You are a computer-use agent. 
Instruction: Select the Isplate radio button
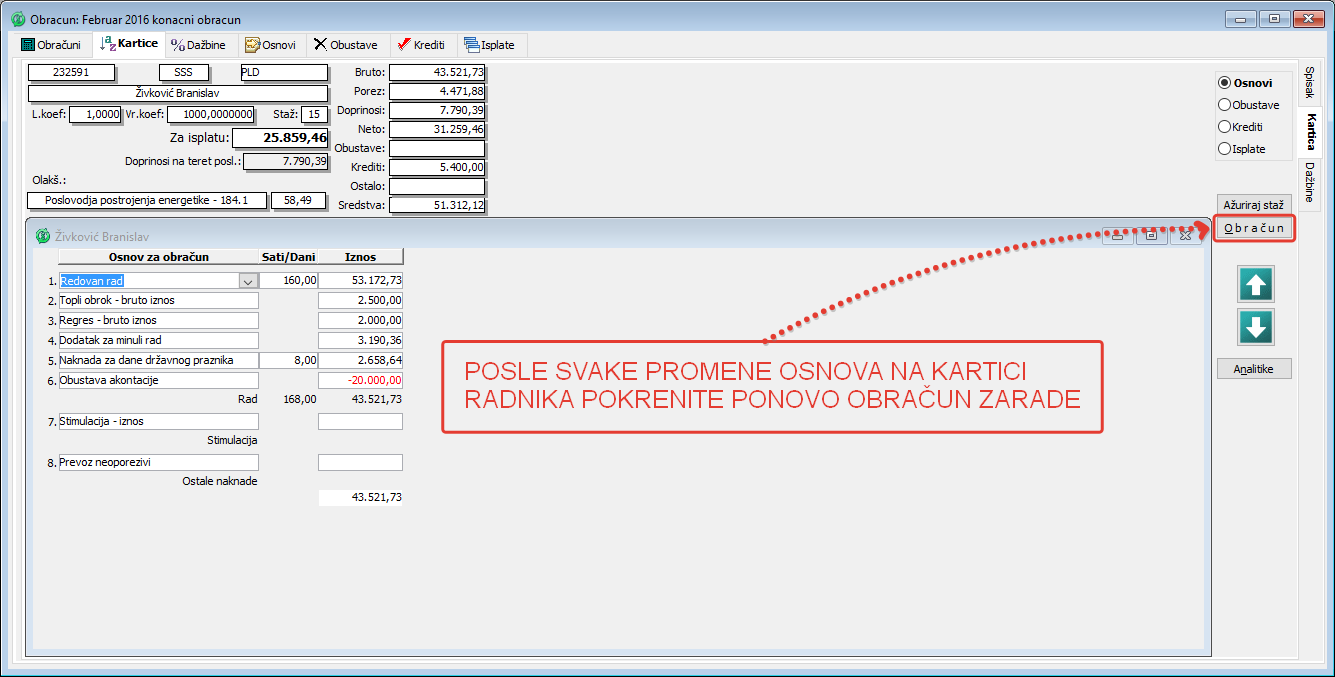point(1224,149)
